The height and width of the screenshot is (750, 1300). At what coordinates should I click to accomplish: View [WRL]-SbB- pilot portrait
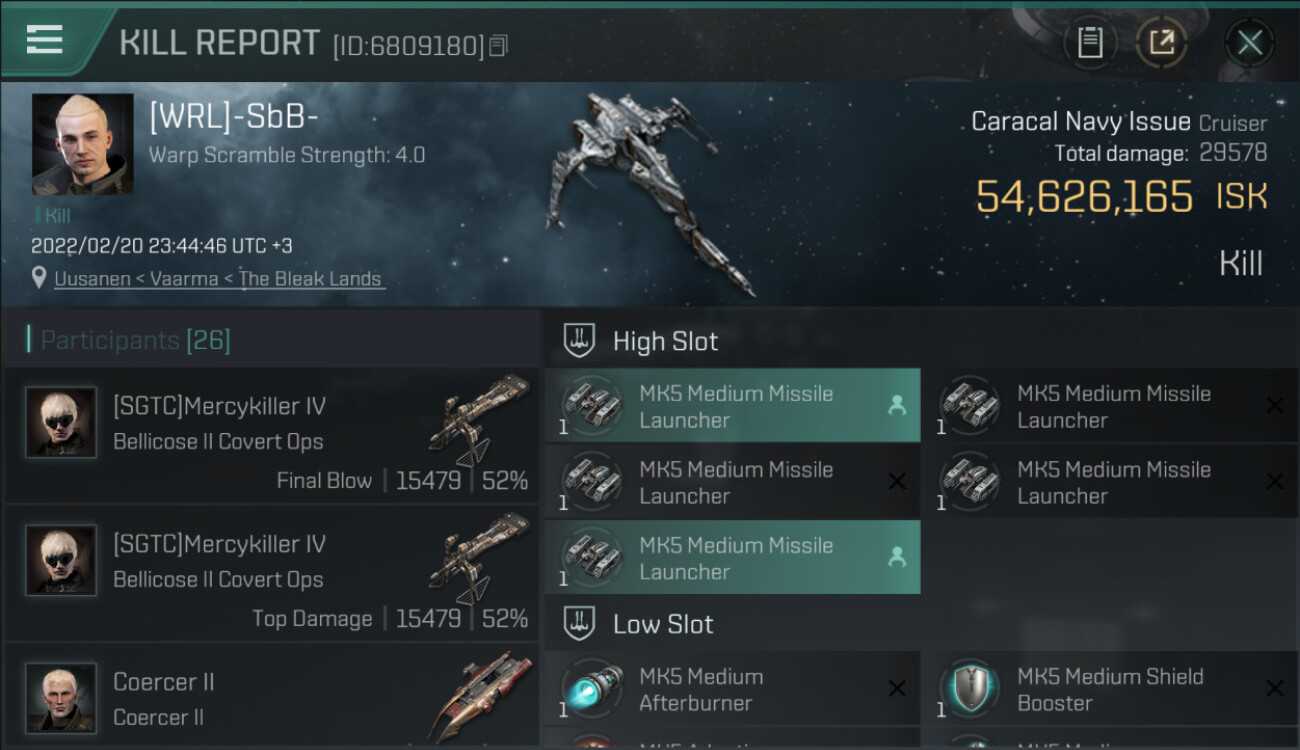[x=82, y=144]
